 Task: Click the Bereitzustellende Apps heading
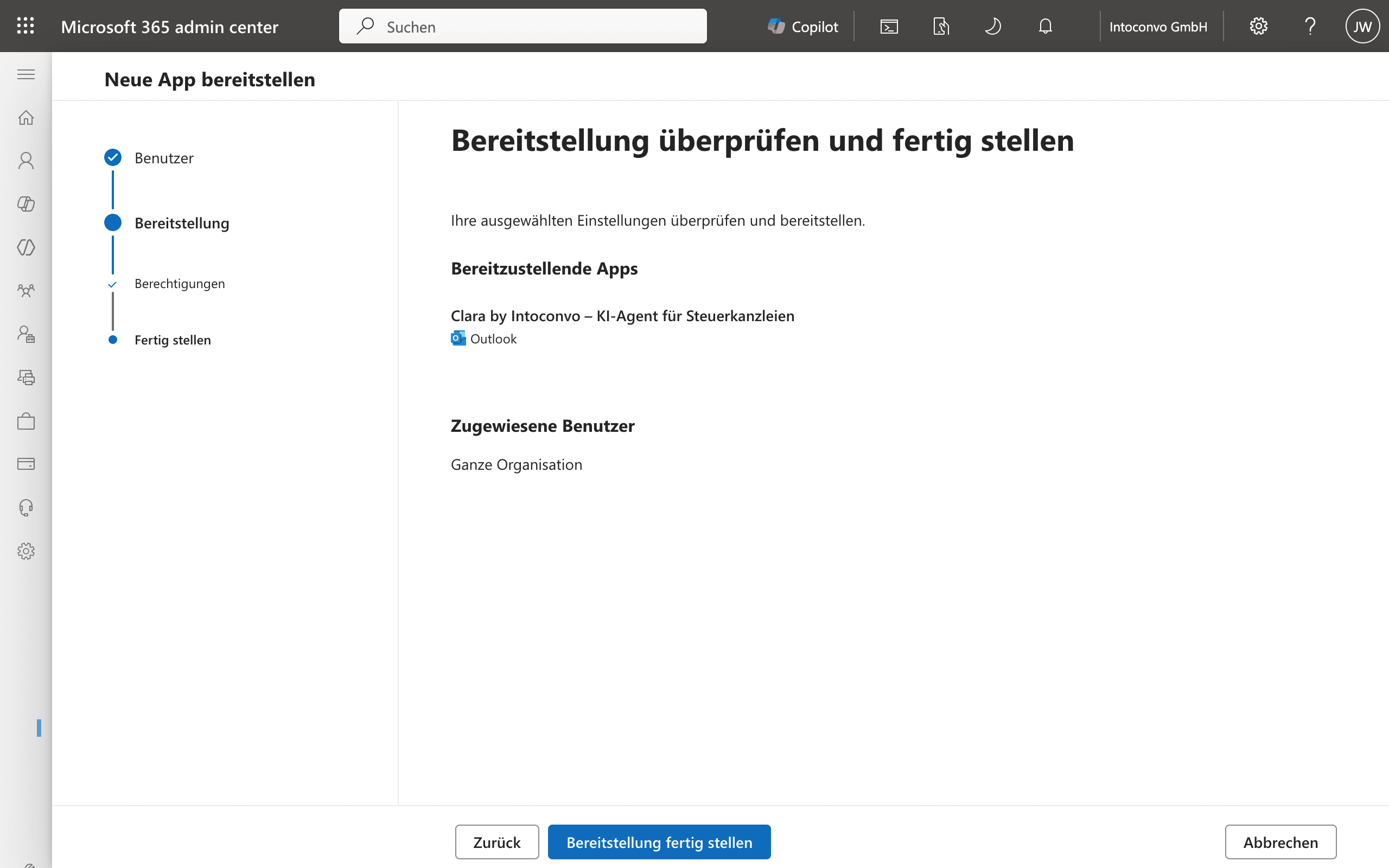click(x=544, y=269)
